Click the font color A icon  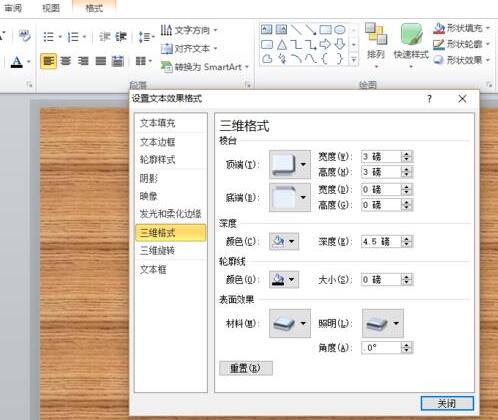click(16, 62)
